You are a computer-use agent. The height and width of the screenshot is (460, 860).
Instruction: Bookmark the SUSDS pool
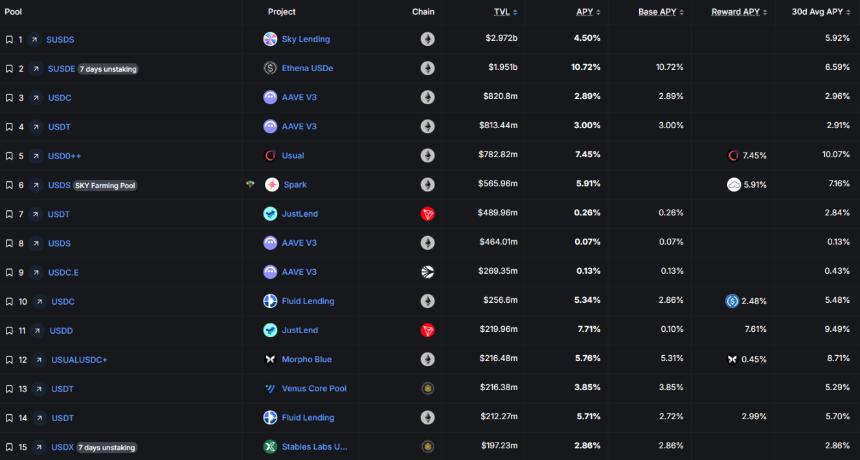(x=9, y=40)
